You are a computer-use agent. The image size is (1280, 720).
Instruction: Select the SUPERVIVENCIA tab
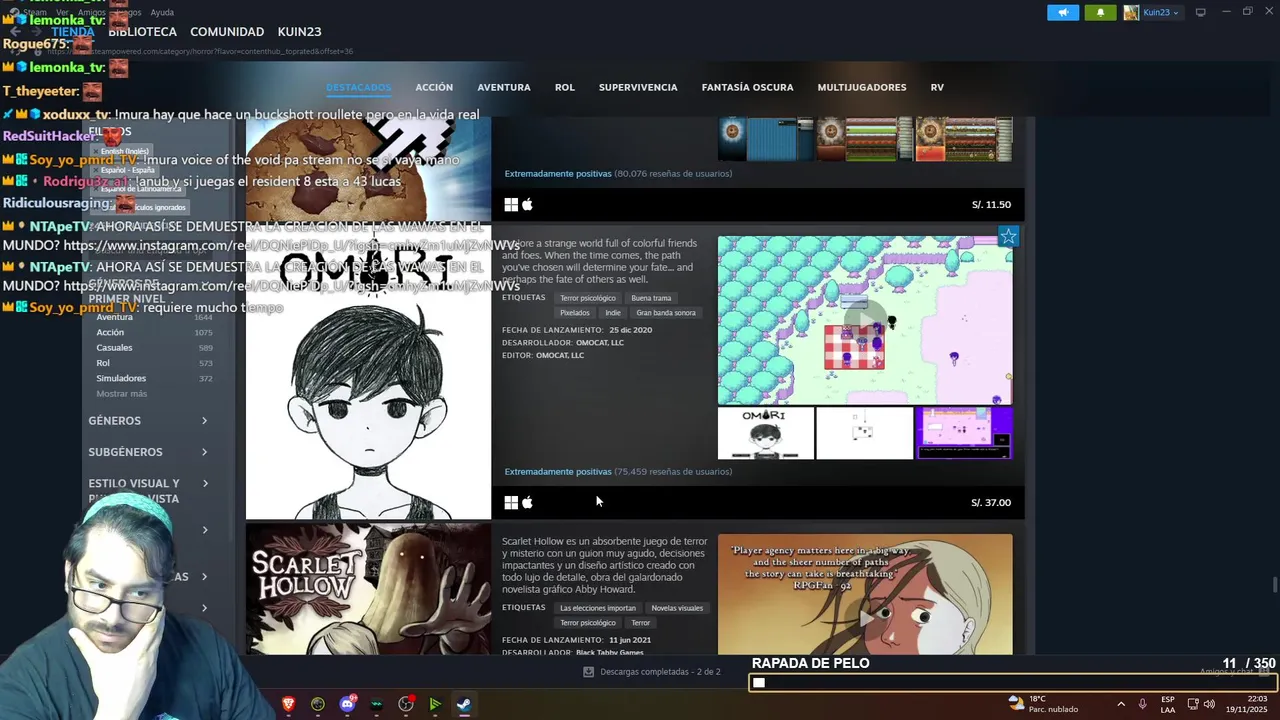(x=638, y=87)
